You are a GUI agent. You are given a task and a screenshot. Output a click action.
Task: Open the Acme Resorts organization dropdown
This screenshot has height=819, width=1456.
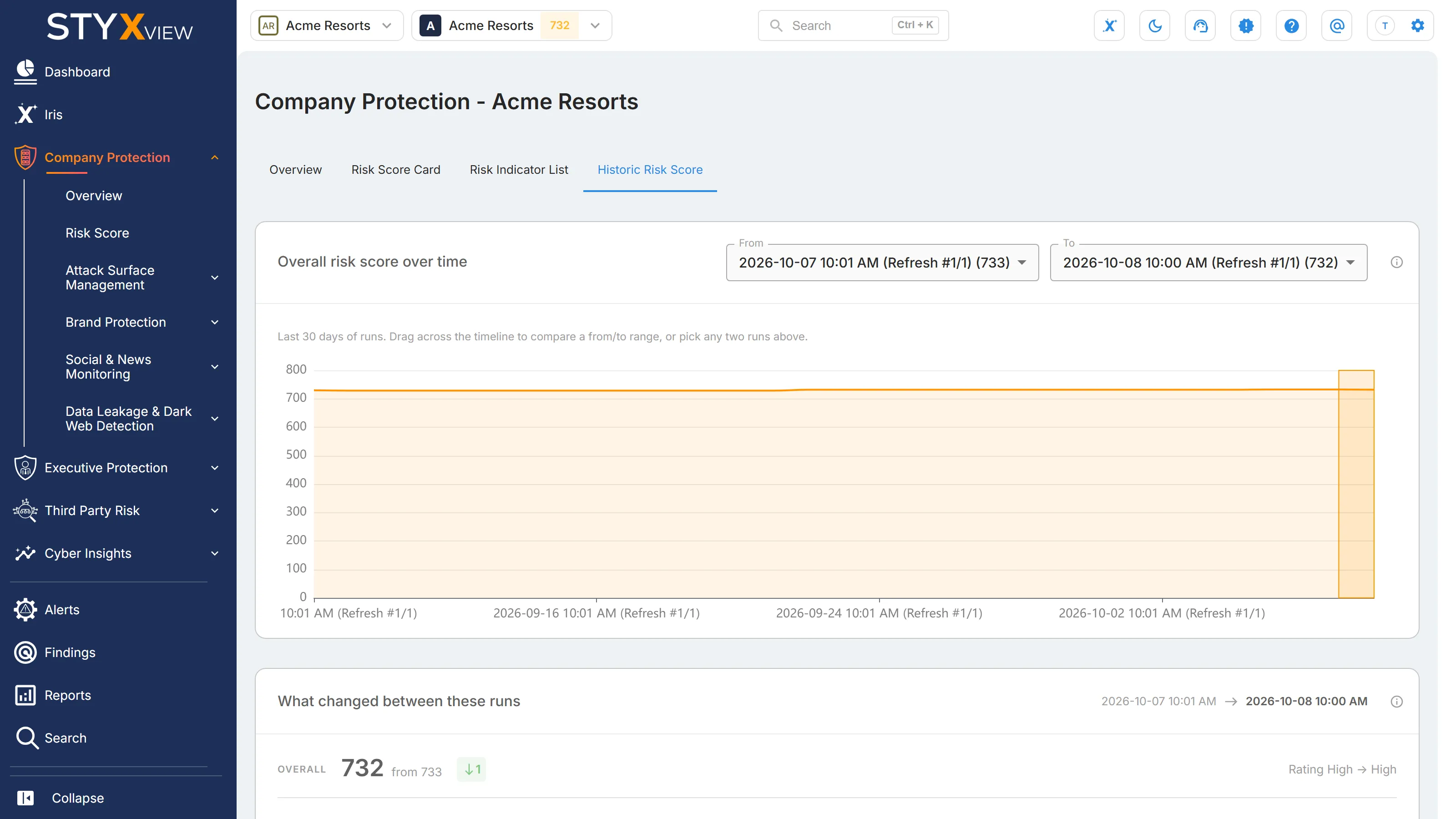pyautogui.click(x=327, y=25)
